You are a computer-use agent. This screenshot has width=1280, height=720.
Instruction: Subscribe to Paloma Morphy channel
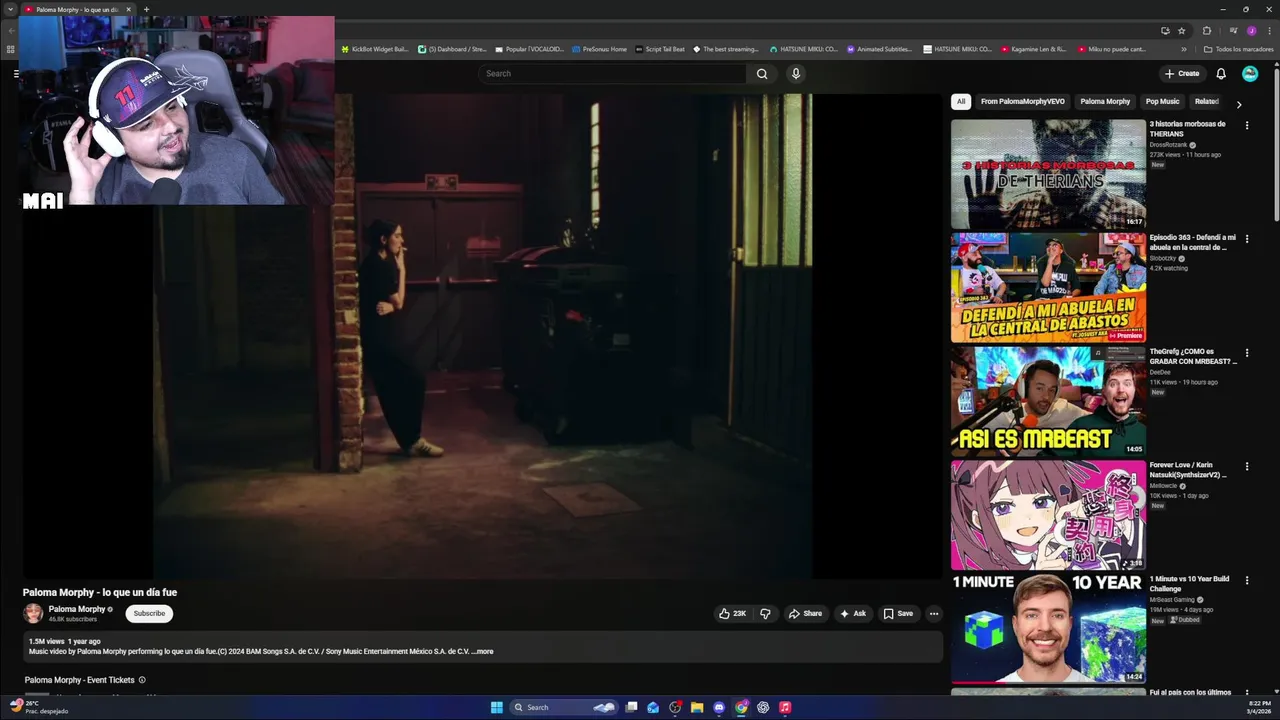coord(149,613)
